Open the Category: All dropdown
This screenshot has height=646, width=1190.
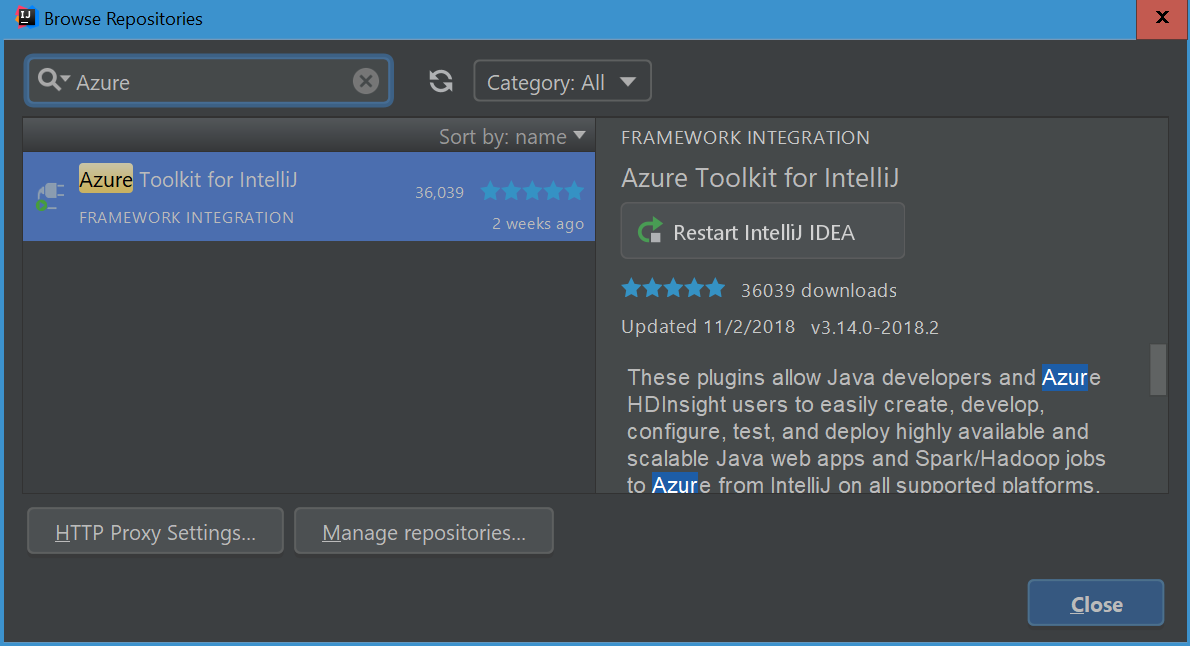point(562,81)
